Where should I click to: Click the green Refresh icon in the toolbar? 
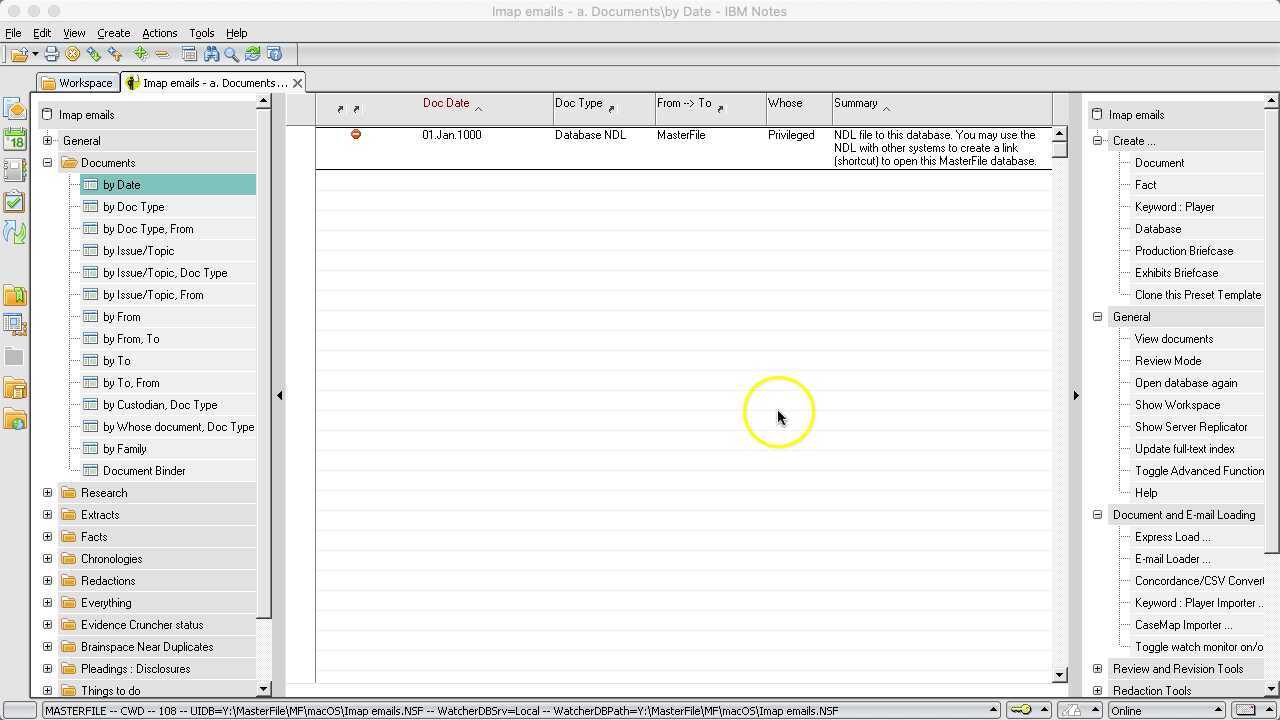[253, 54]
